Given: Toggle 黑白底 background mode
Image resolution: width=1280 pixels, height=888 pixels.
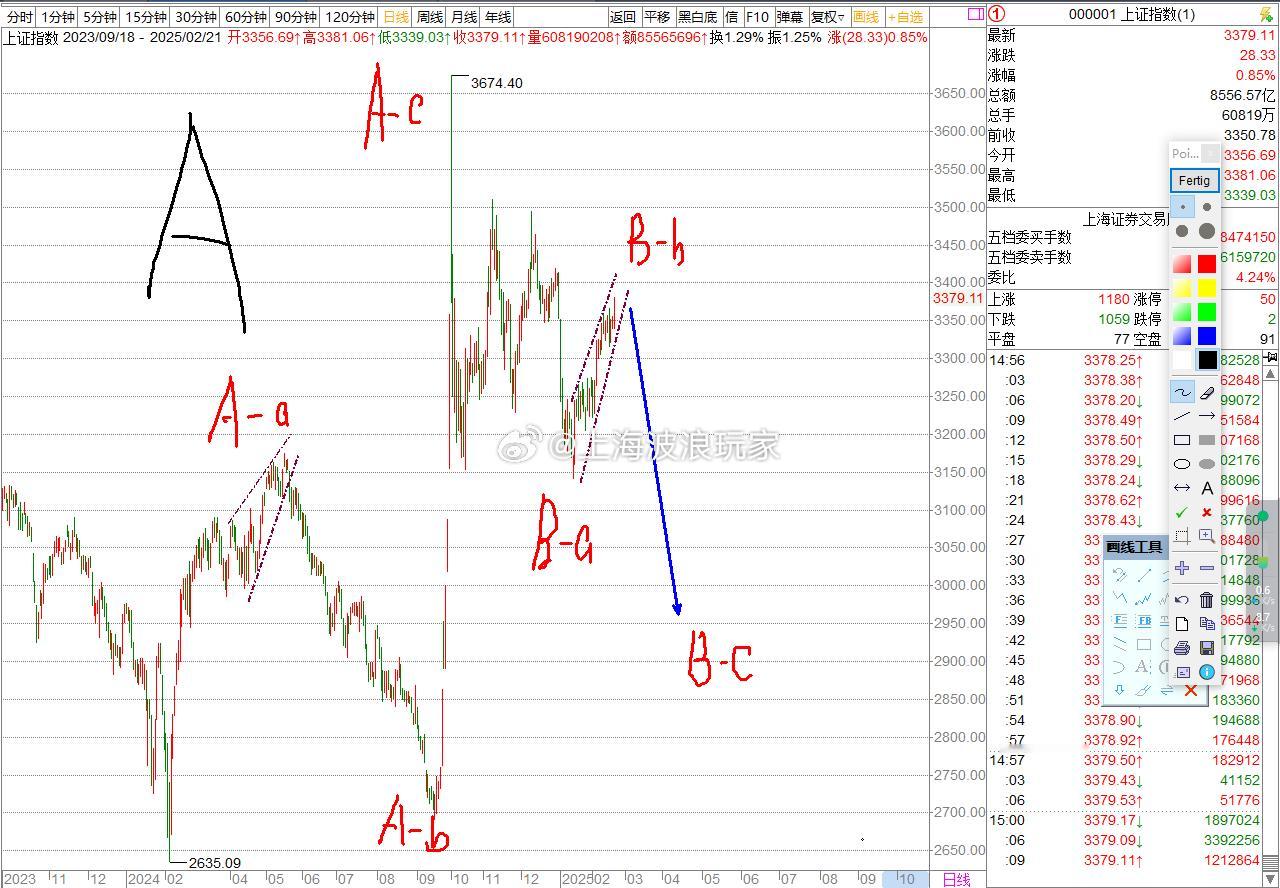Looking at the screenshot, I should 698,17.
